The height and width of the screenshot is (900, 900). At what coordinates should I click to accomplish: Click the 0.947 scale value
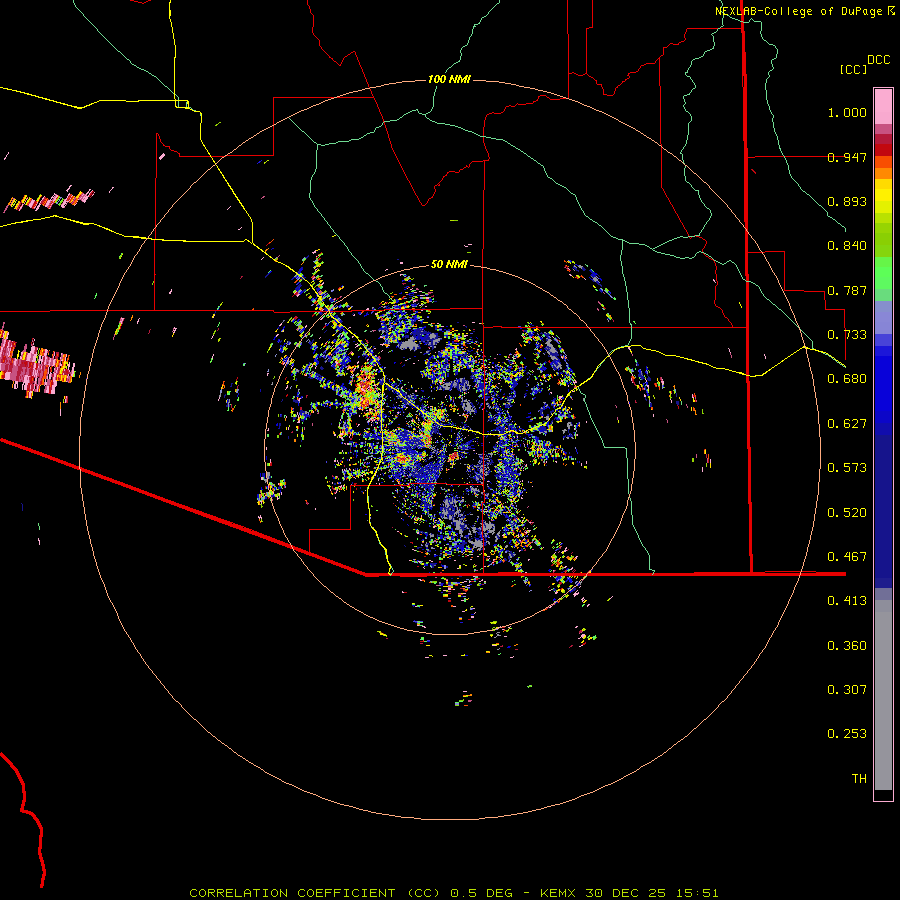[x=847, y=157]
